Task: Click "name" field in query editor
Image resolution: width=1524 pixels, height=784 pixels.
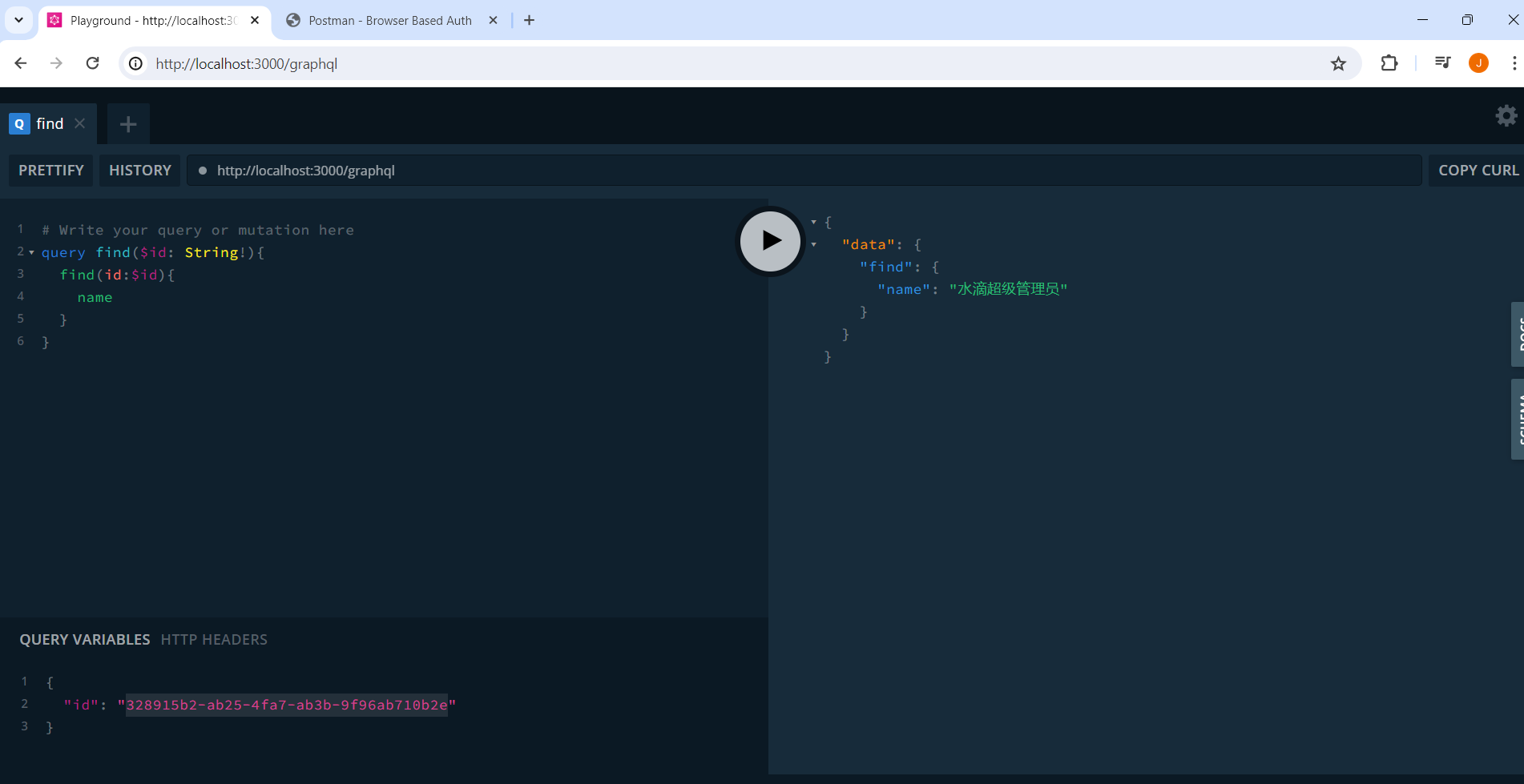Action: point(95,297)
